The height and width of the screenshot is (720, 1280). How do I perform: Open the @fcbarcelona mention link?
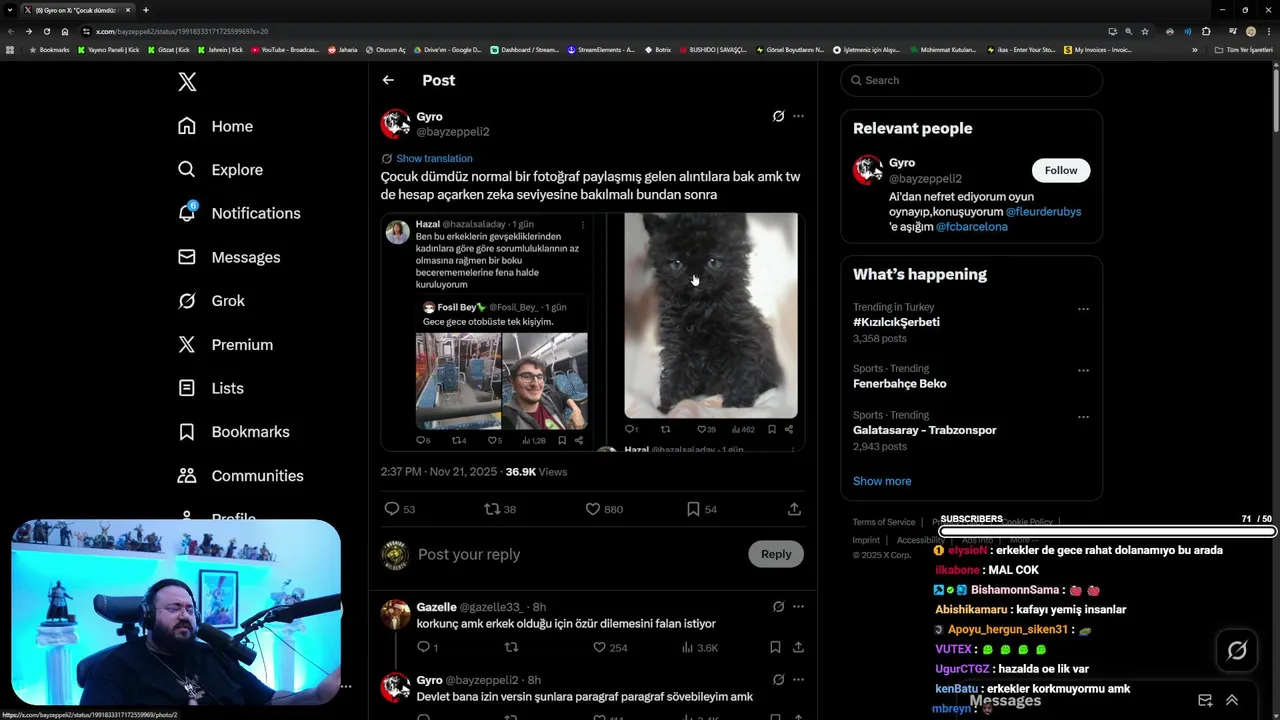click(971, 227)
